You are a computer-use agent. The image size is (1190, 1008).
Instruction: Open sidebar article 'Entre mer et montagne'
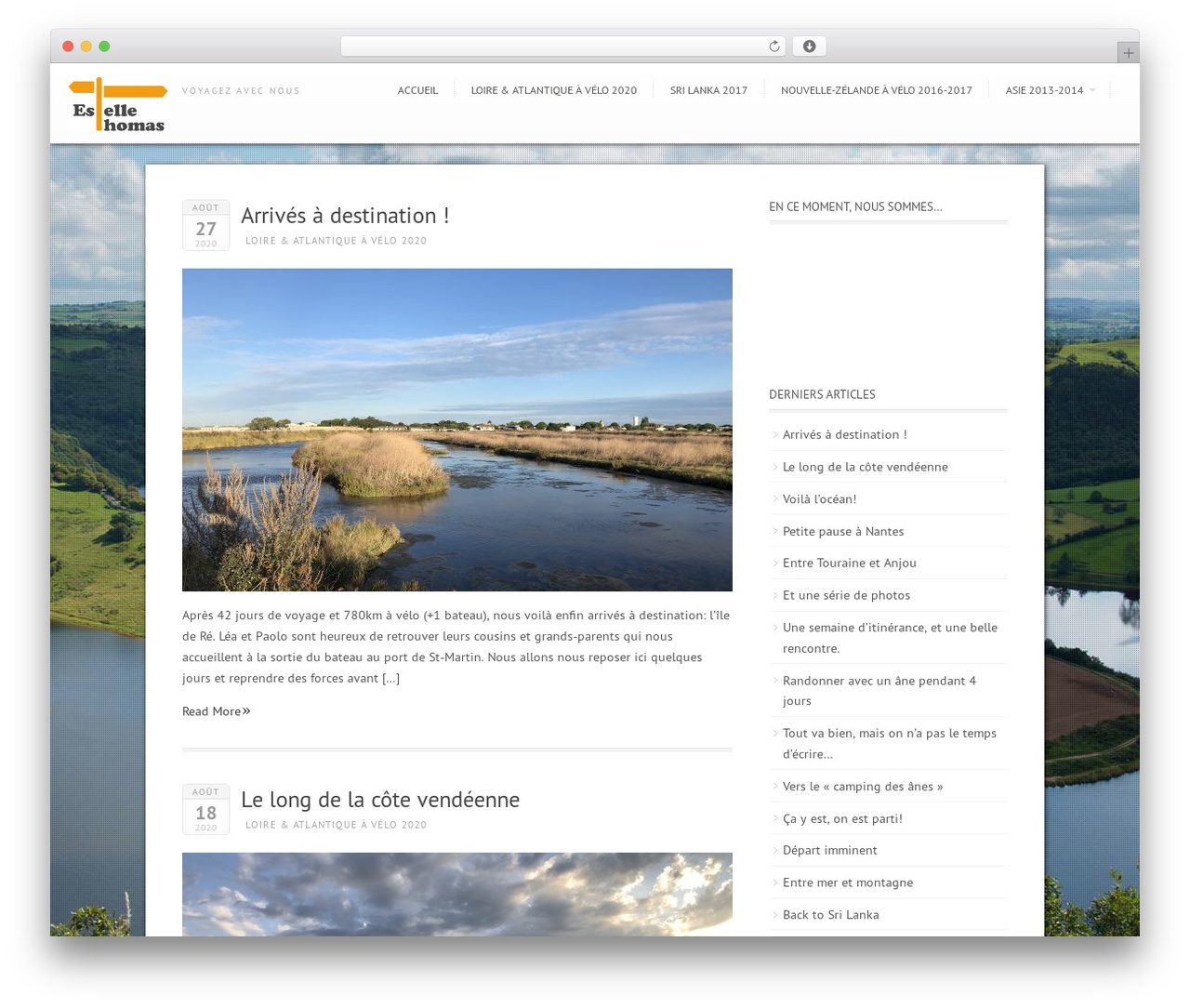pos(848,883)
